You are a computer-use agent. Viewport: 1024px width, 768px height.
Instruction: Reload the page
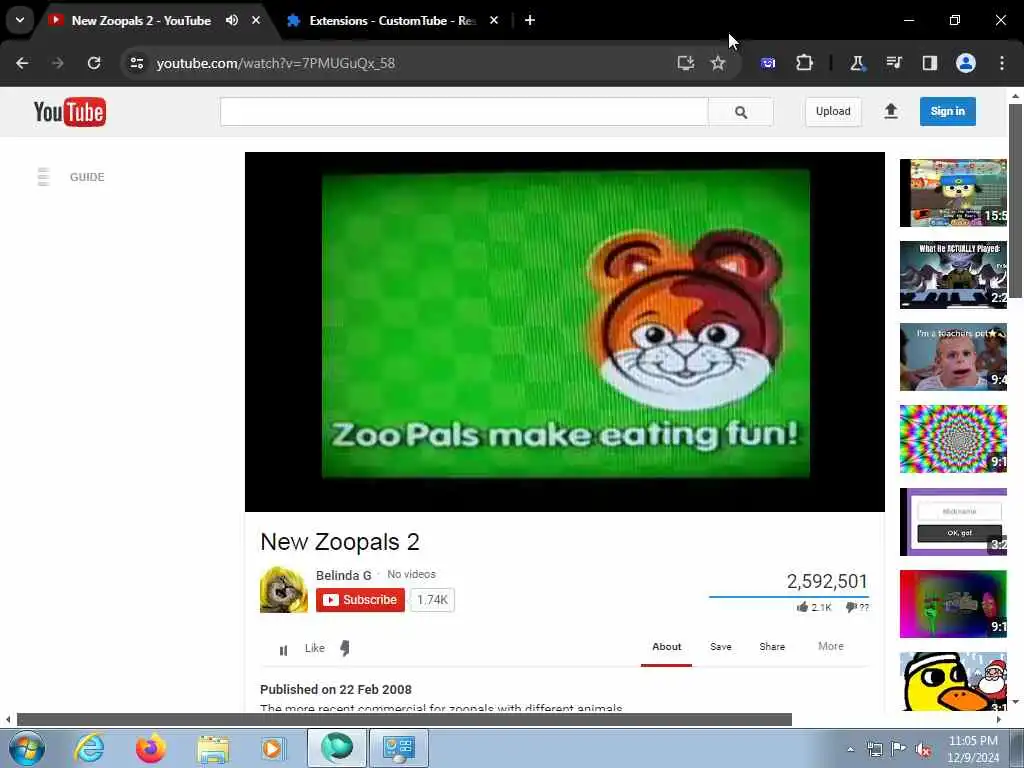pos(94,63)
